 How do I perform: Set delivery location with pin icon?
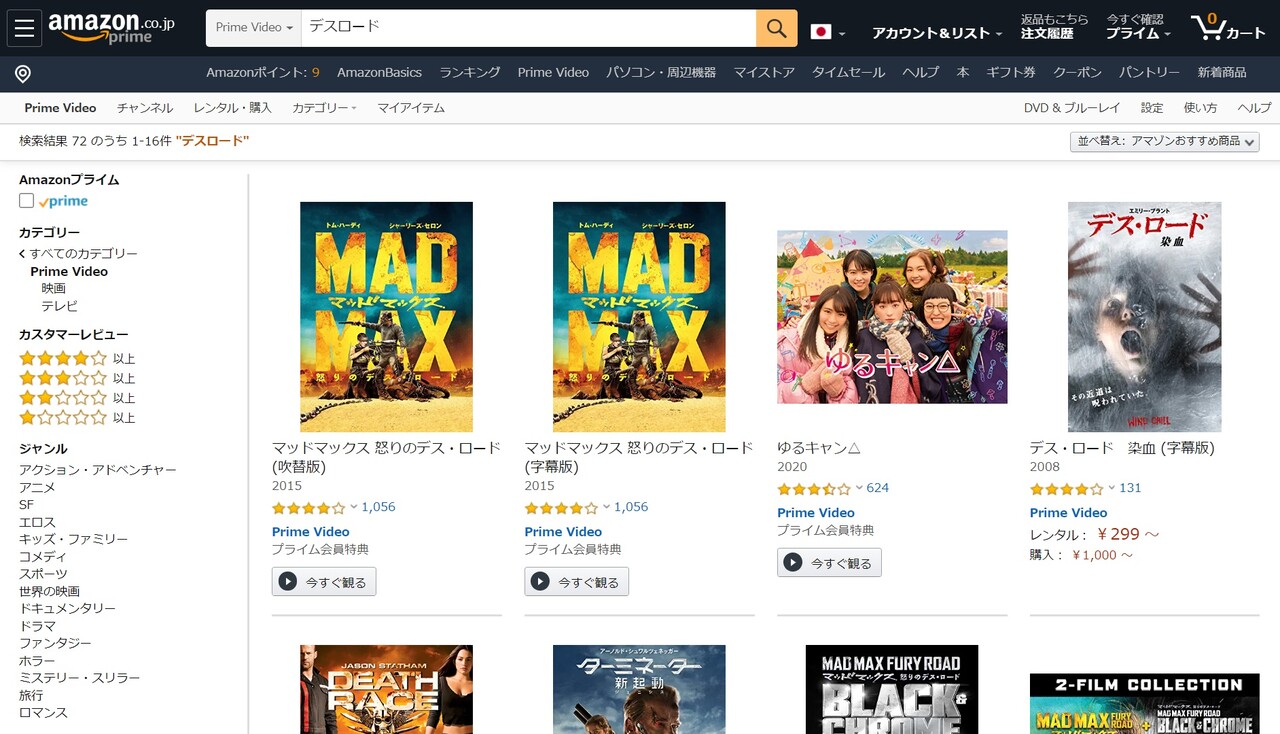click(23, 73)
